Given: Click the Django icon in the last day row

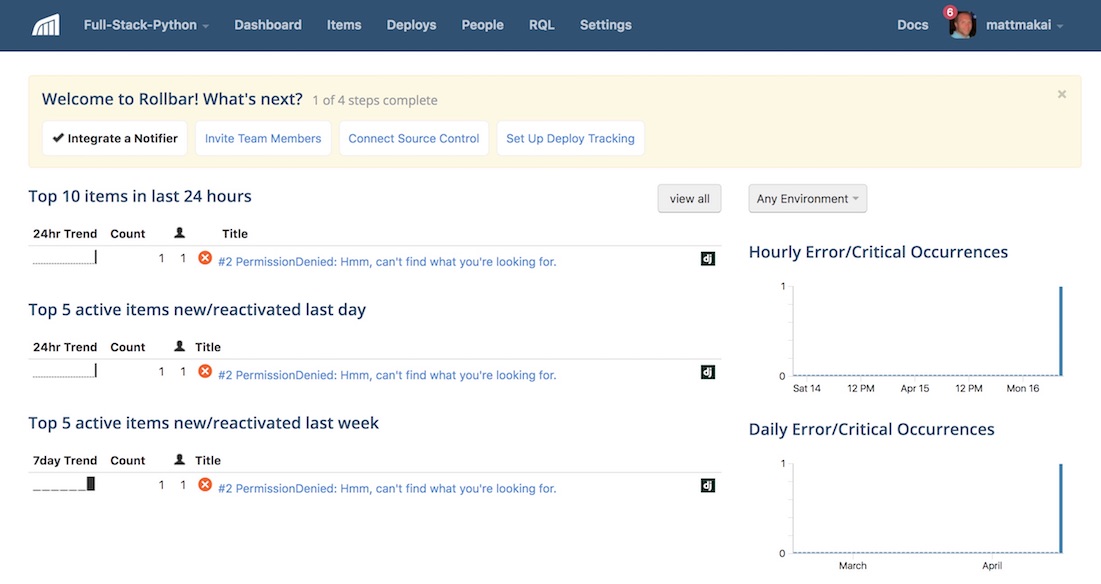Looking at the screenshot, I should 707,372.
